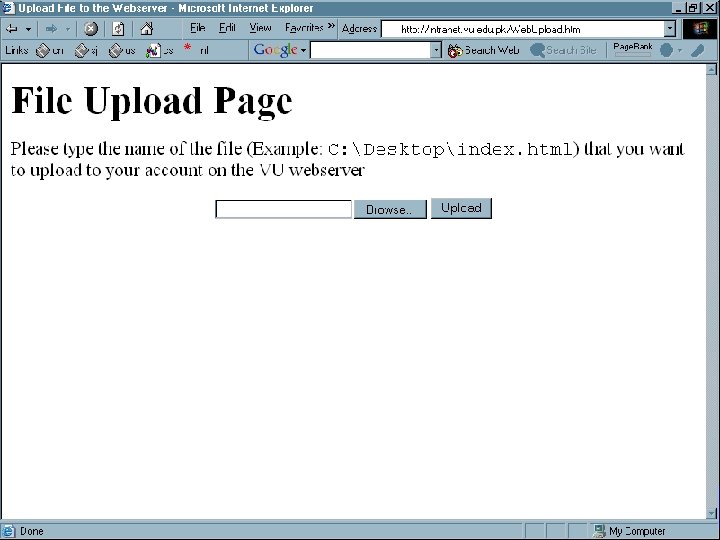Image resolution: width=720 pixels, height=540 pixels.
Task: Open the Edit menu
Action: click(x=227, y=28)
